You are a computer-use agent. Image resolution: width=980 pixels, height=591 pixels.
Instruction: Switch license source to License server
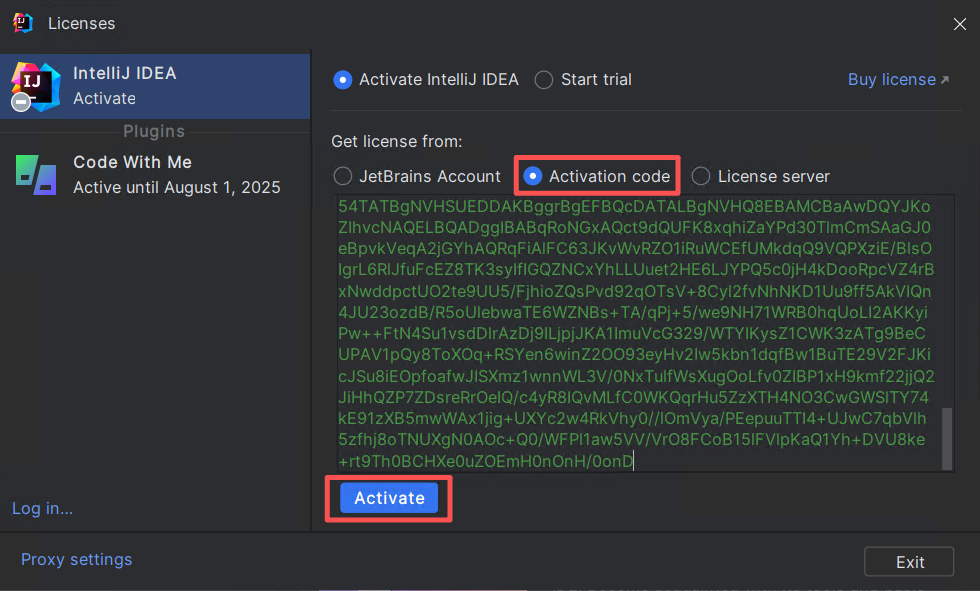[701, 176]
